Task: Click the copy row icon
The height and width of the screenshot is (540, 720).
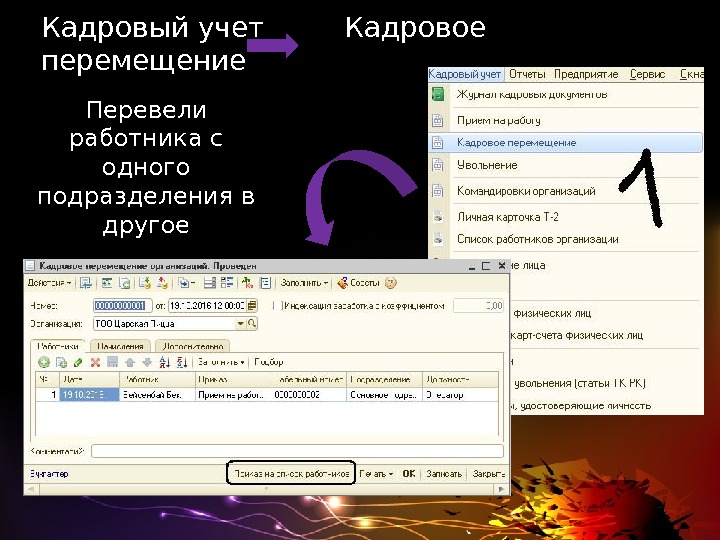Action: tap(61, 362)
